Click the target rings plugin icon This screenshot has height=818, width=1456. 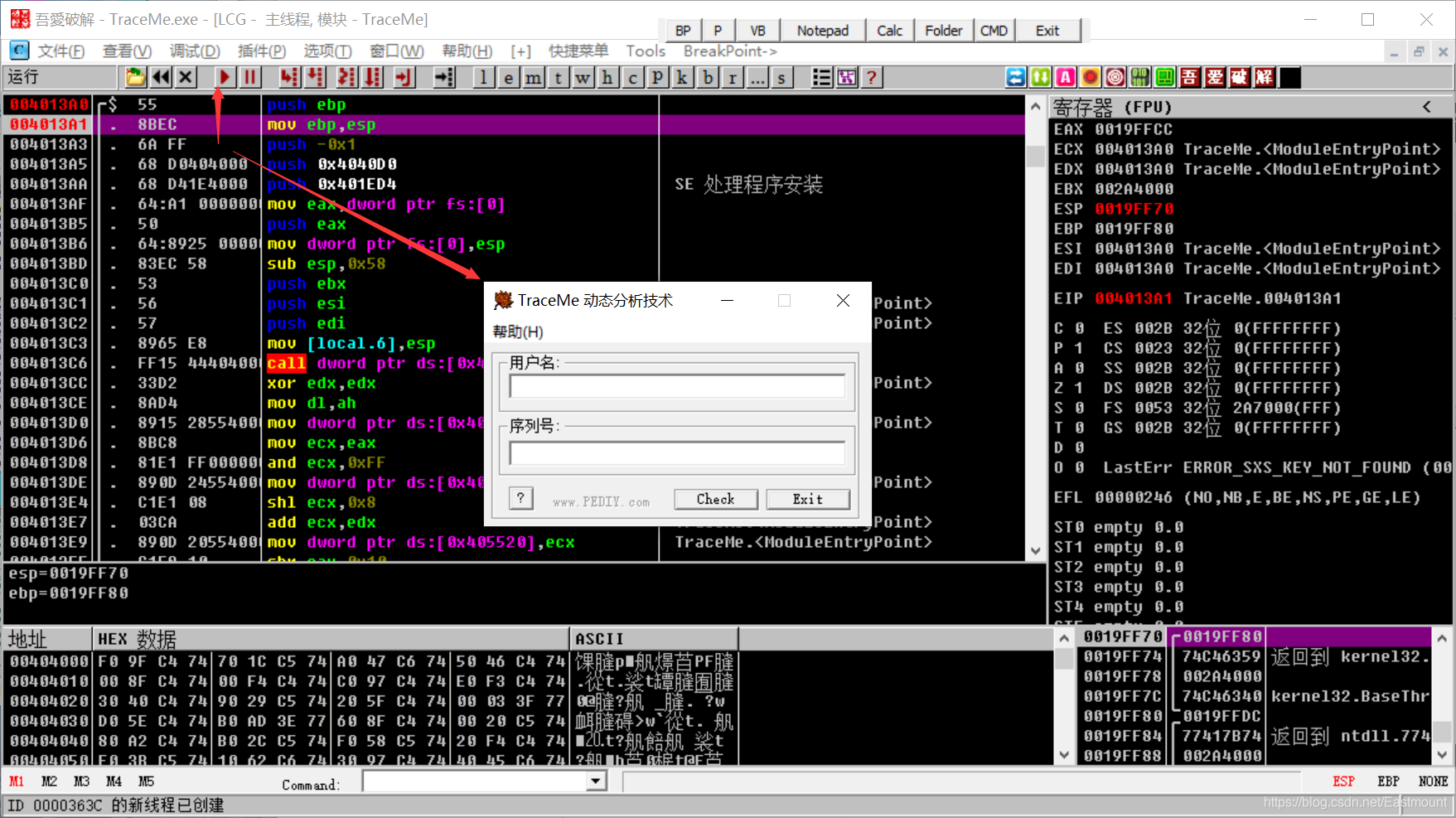(x=1115, y=77)
